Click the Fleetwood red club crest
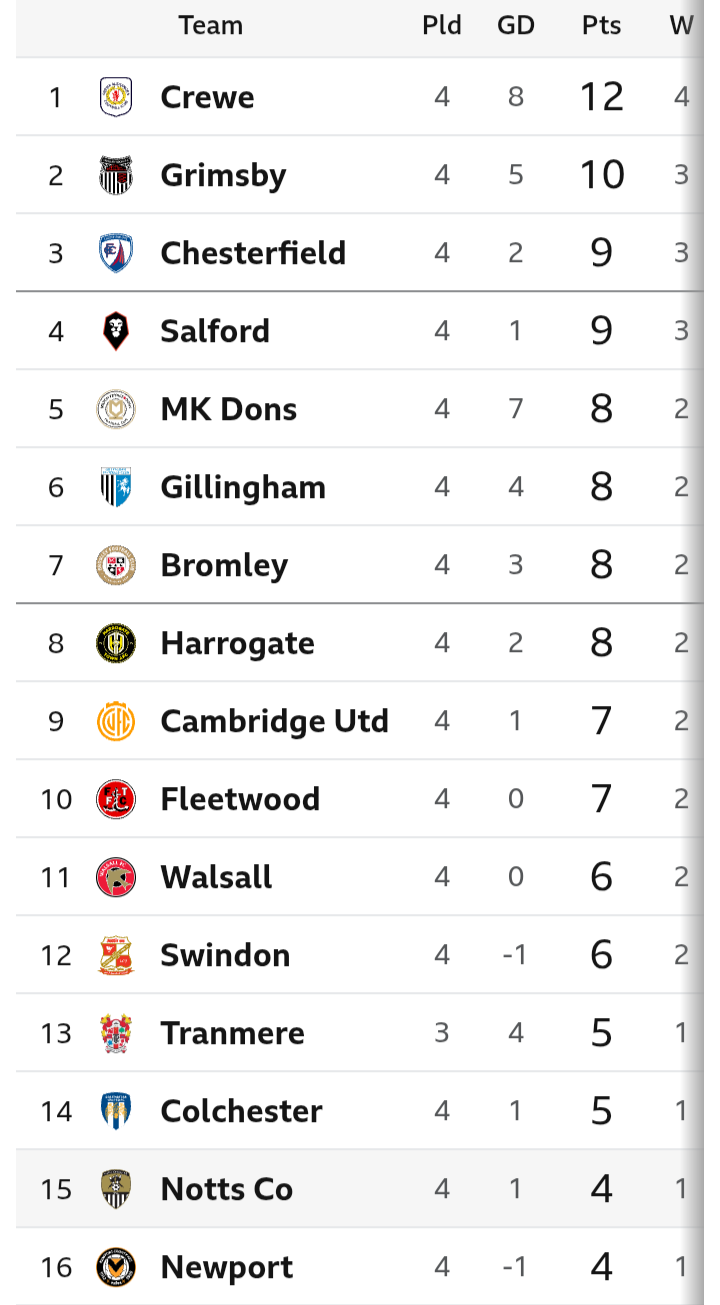This screenshot has height=1305, width=720. [x=116, y=799]
